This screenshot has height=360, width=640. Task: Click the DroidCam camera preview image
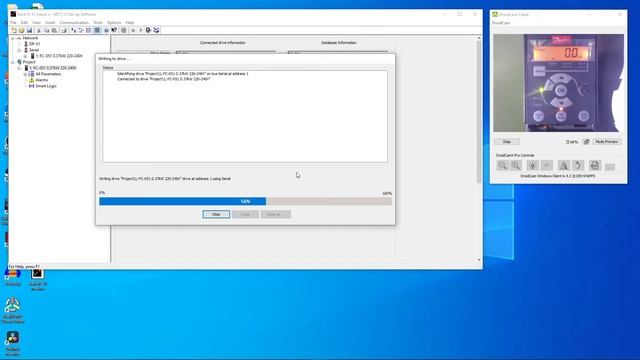coord(558,83)
